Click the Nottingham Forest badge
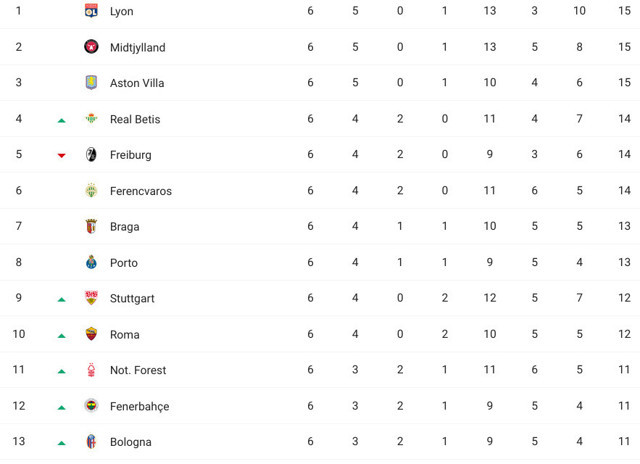 (x=91, y=370)
